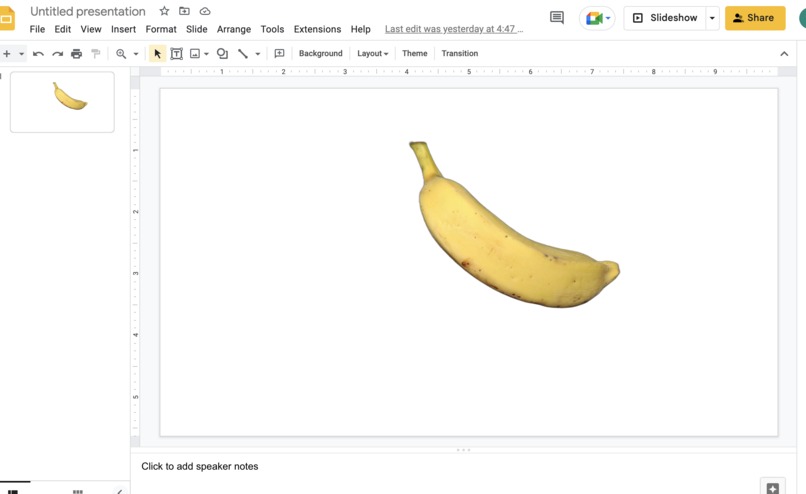The image size is (806, 494).
Task: Start the Slideshow
Action: click(x=665, y=18)
